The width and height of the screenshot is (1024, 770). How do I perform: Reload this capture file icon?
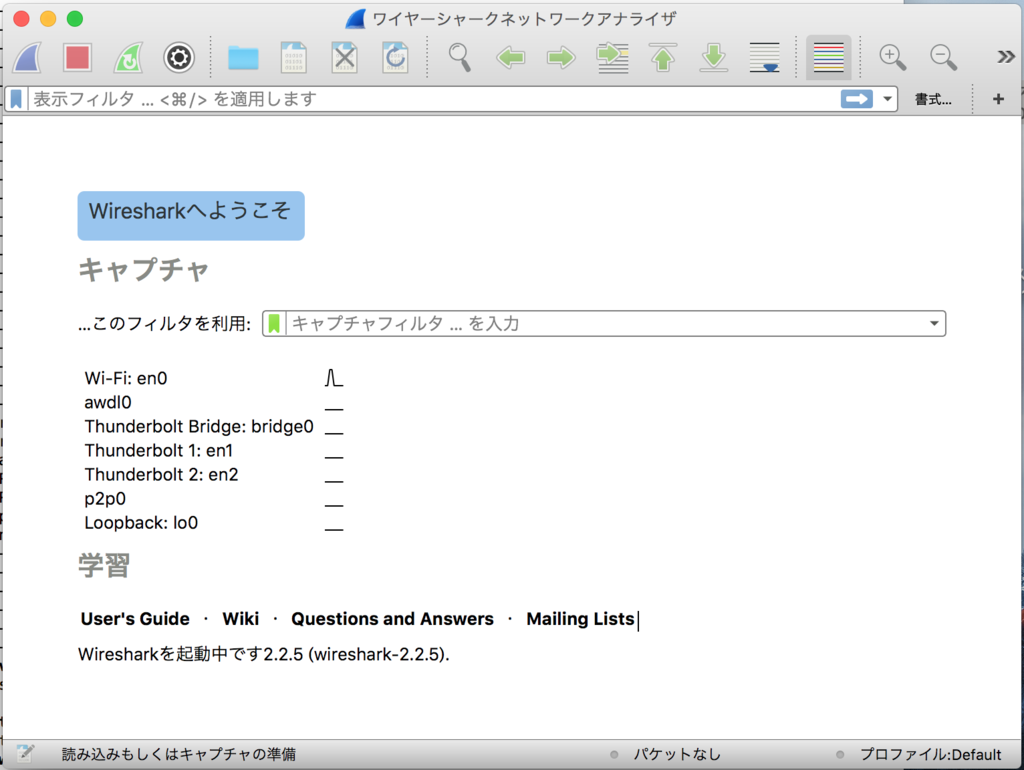click(x=395, y=57)
